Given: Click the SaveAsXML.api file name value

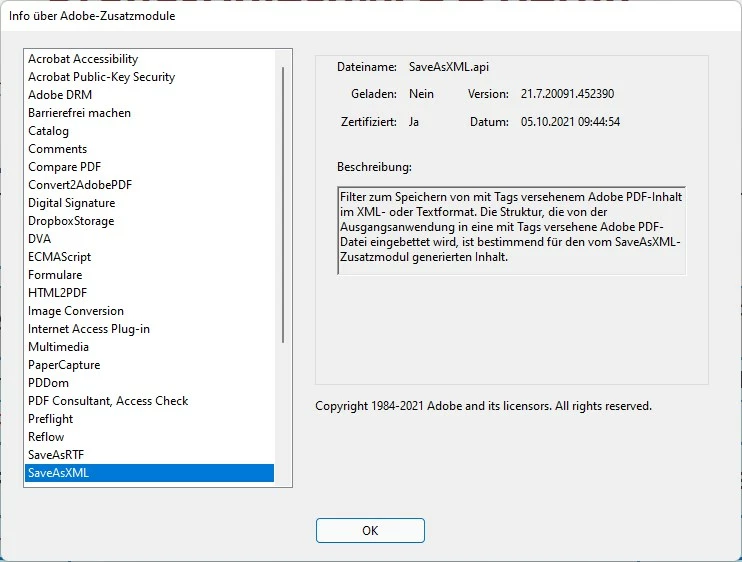Looking at the screenshot, I should (449, 67).
